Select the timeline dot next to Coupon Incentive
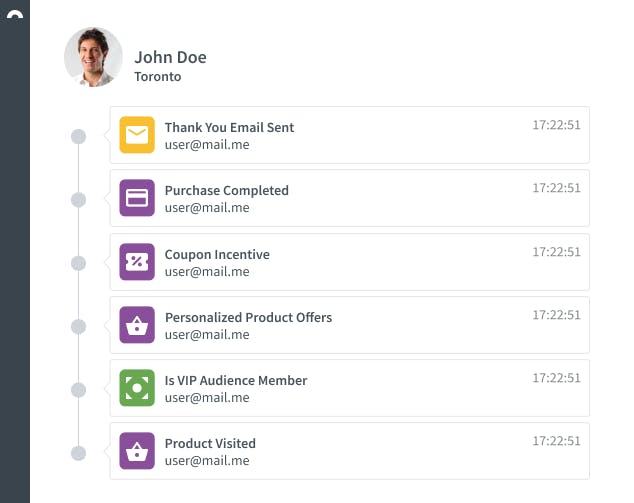Screen dimensions: 634x503 coord(79,263)
